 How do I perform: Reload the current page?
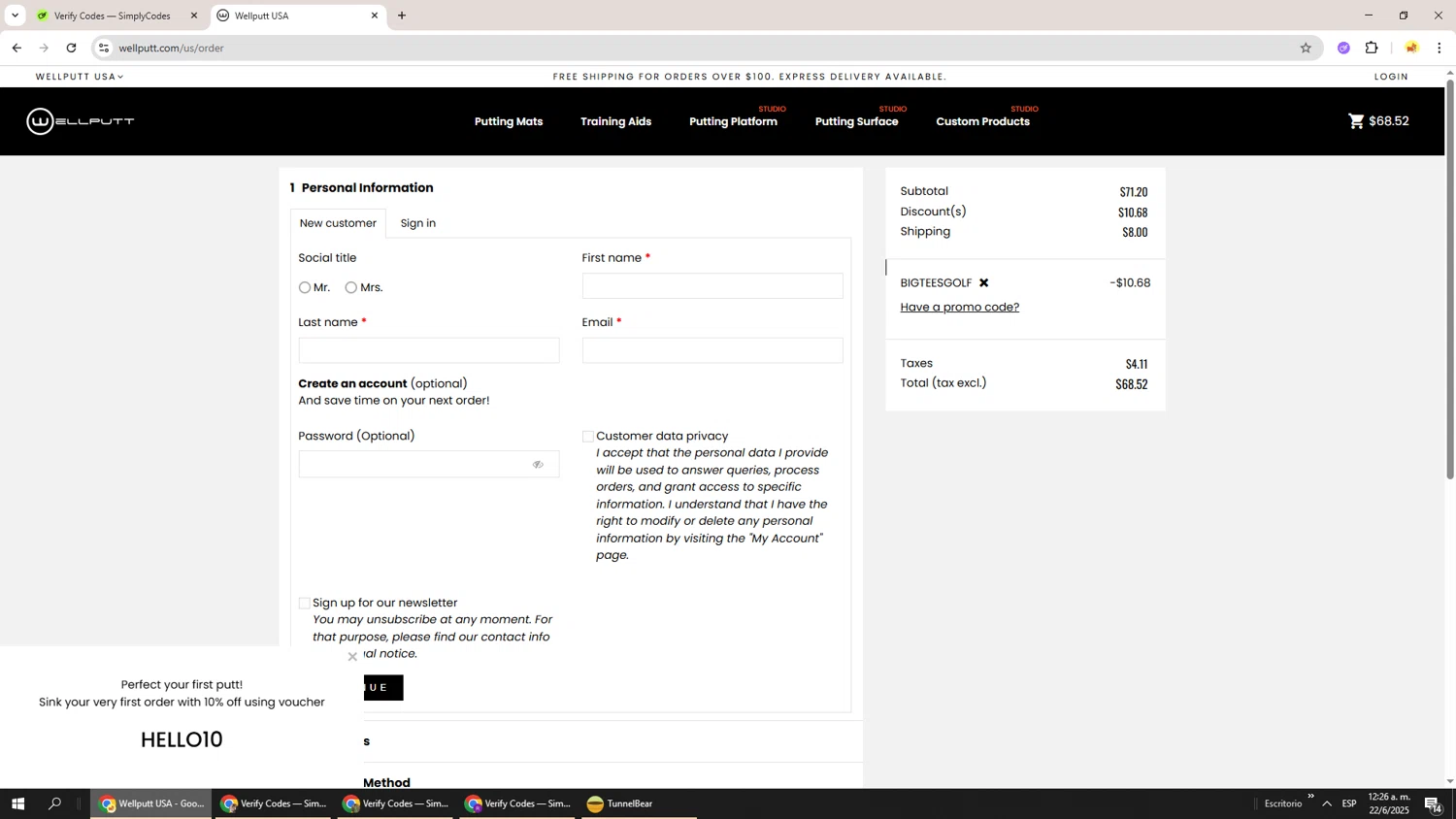(x=71, y=48)
